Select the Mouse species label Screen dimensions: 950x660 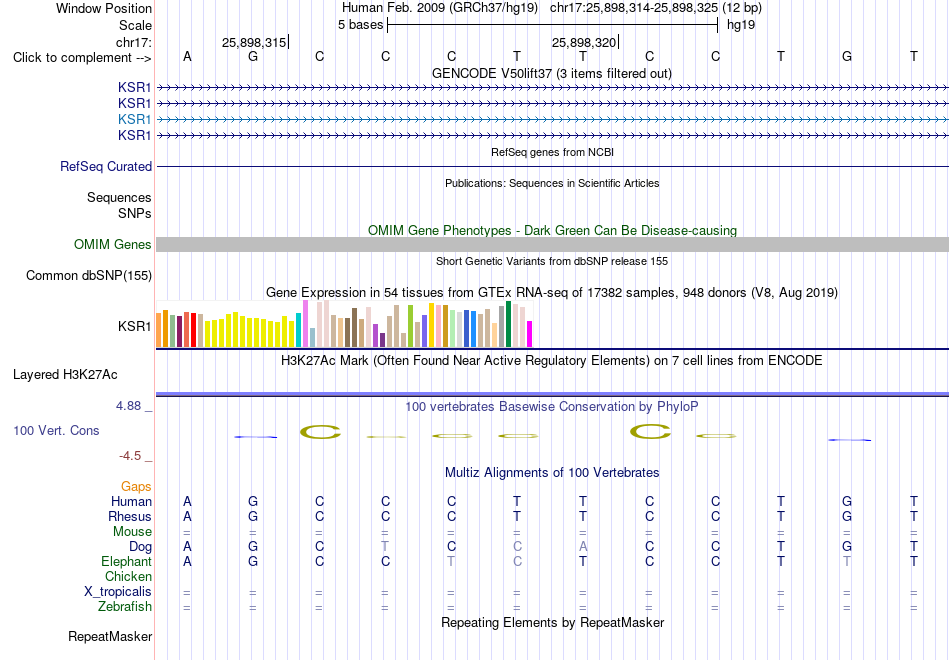pos(132,532)
